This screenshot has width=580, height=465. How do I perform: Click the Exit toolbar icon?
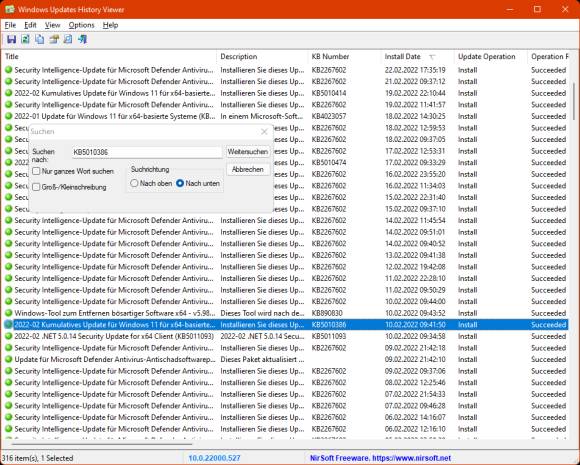pyautogui.click(x=82, y=39)
